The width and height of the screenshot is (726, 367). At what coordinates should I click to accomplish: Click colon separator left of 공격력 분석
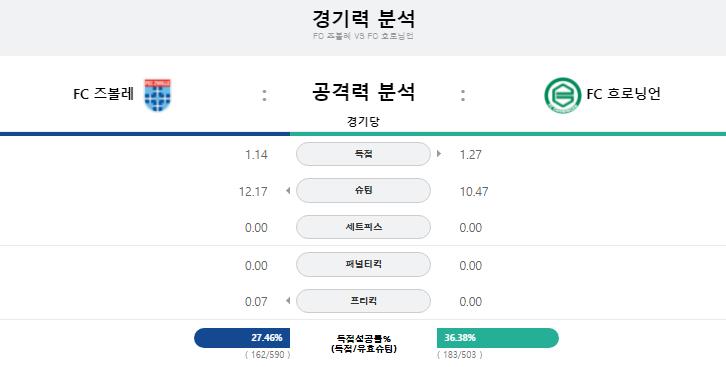(264, 95)
